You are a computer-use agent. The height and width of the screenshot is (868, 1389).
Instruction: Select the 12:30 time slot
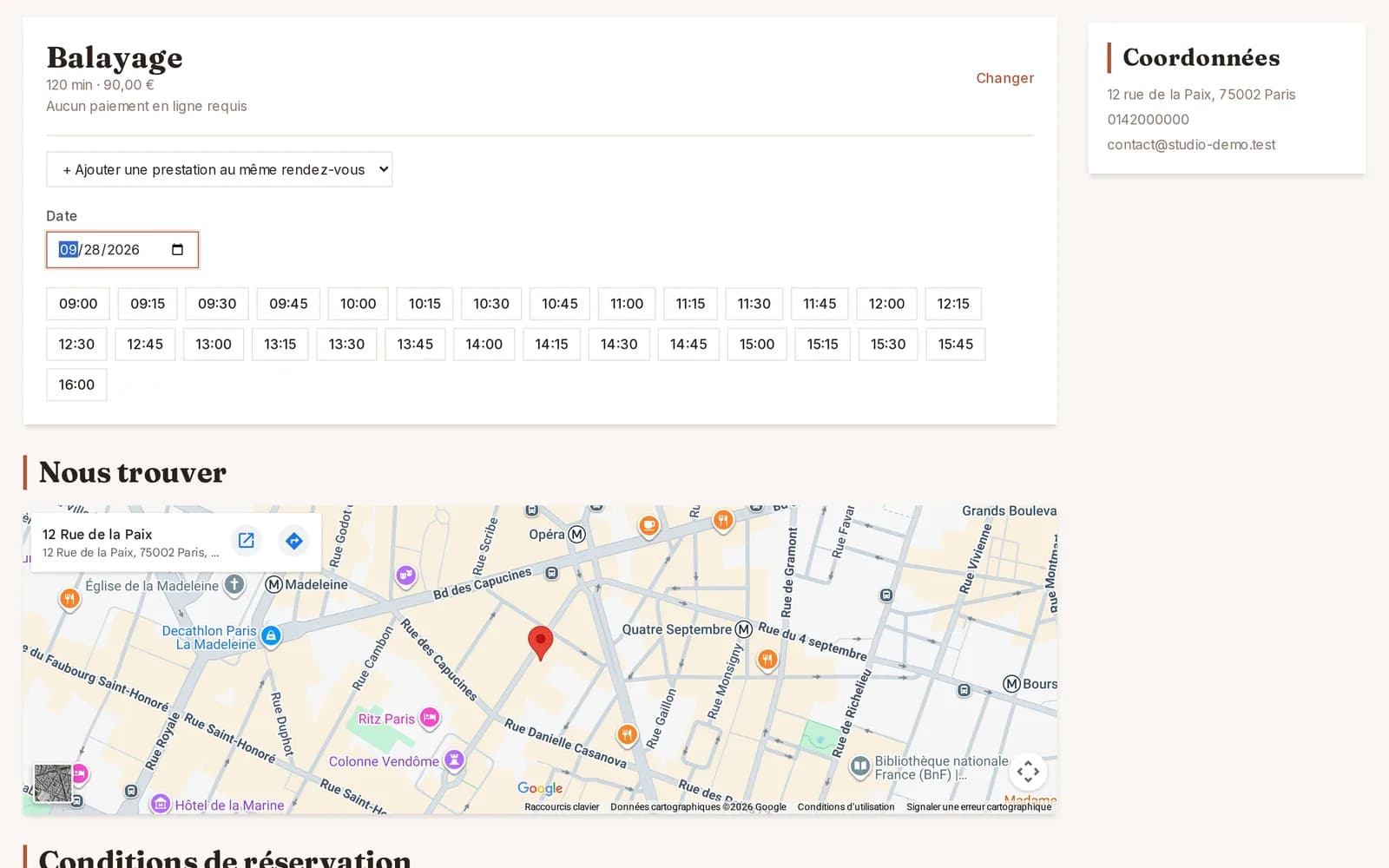(76, 345)
